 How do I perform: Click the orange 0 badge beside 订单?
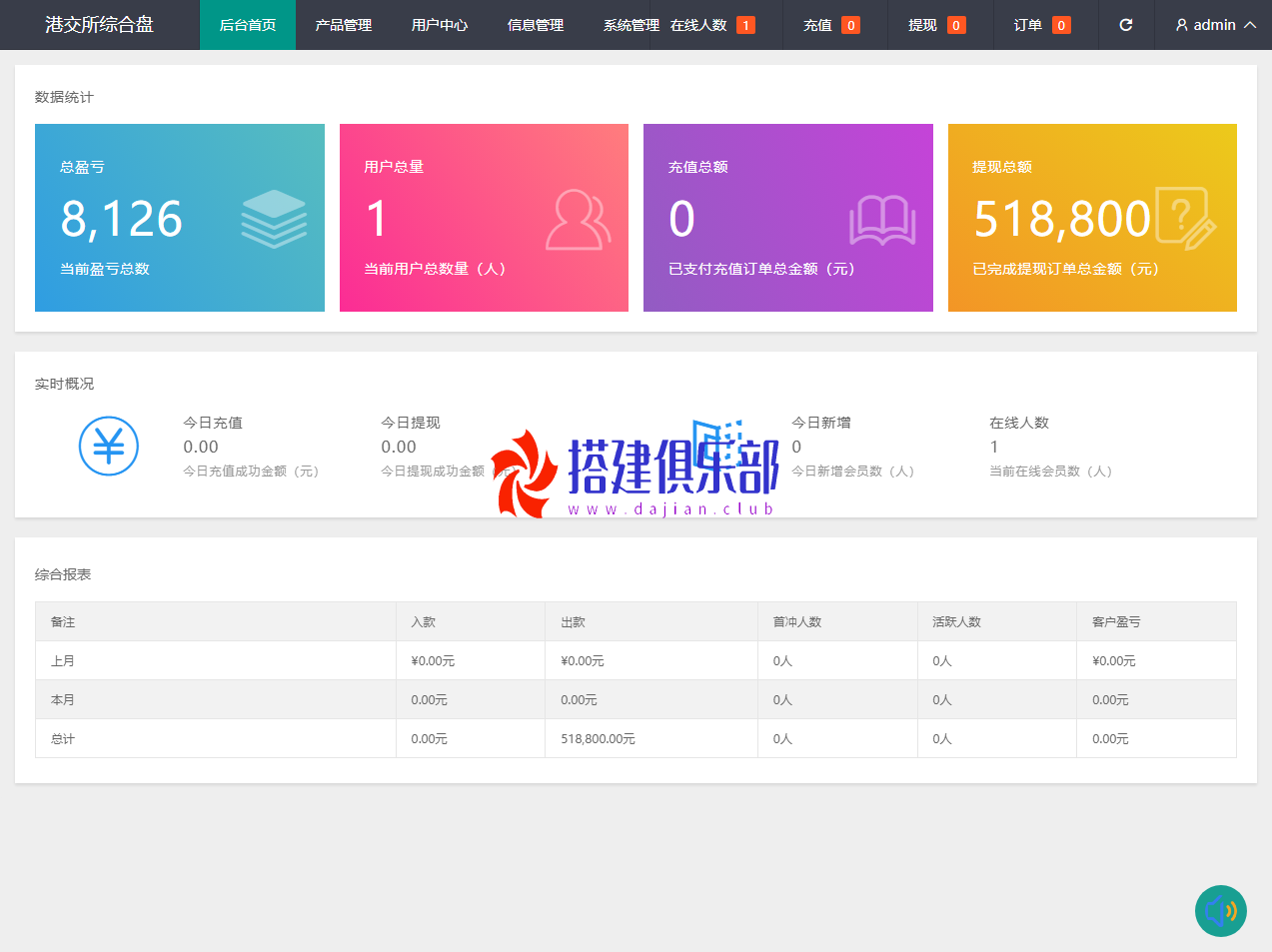(x=1061, y=25)
